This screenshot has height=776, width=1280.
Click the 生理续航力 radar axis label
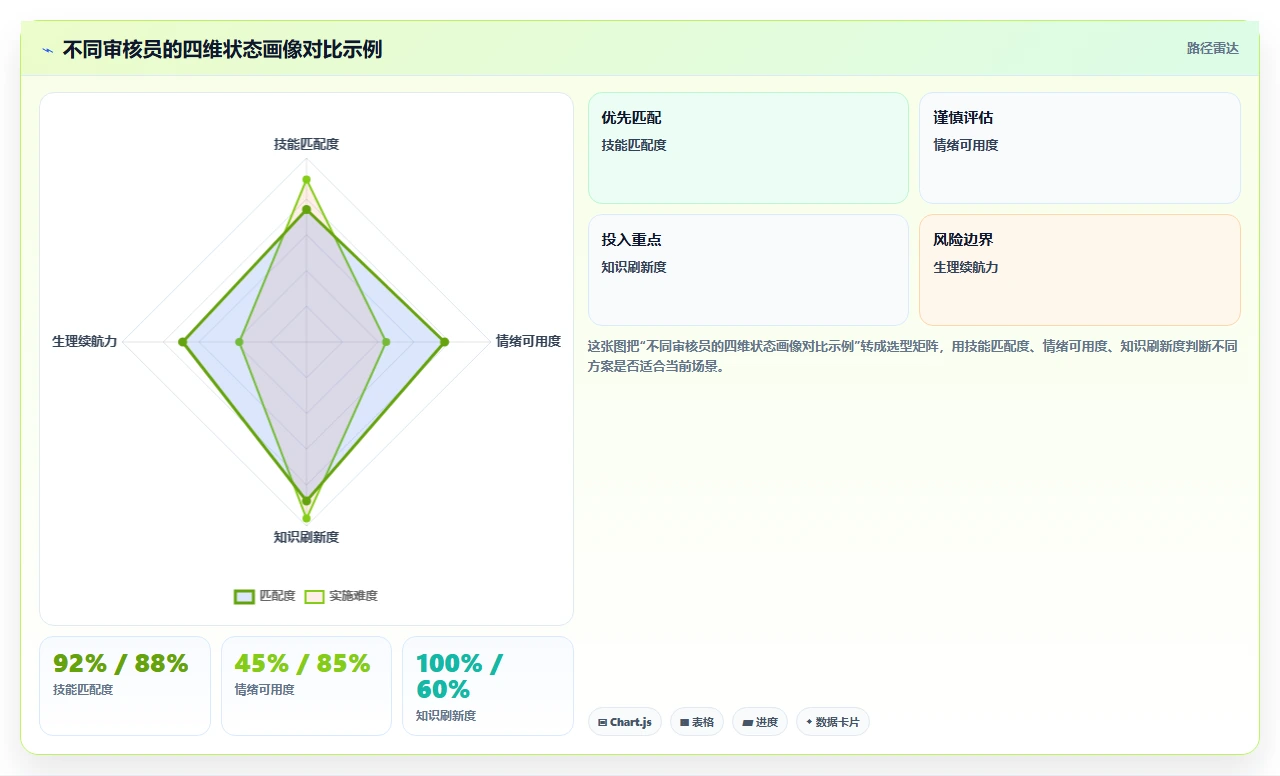coord(85,341)
